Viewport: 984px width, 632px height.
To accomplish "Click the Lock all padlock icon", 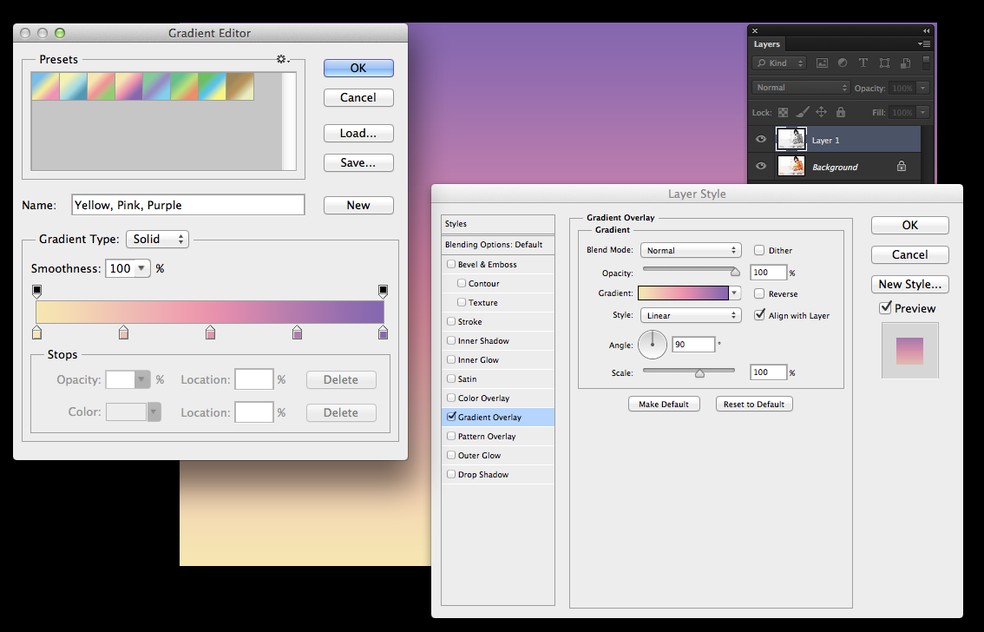I will (x=841, y=112).
